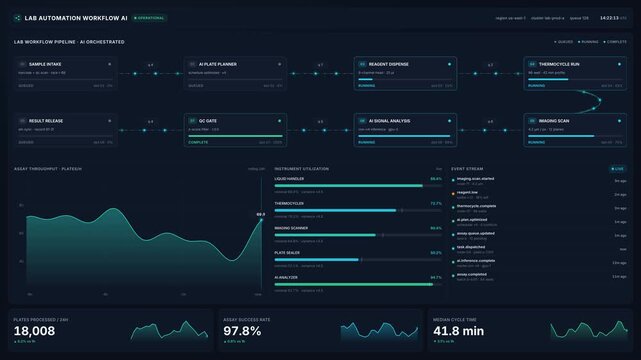This screenshot has height=360, width=641.
Task: Open the ai.inference.complete event
Action: tap(539, 263)
